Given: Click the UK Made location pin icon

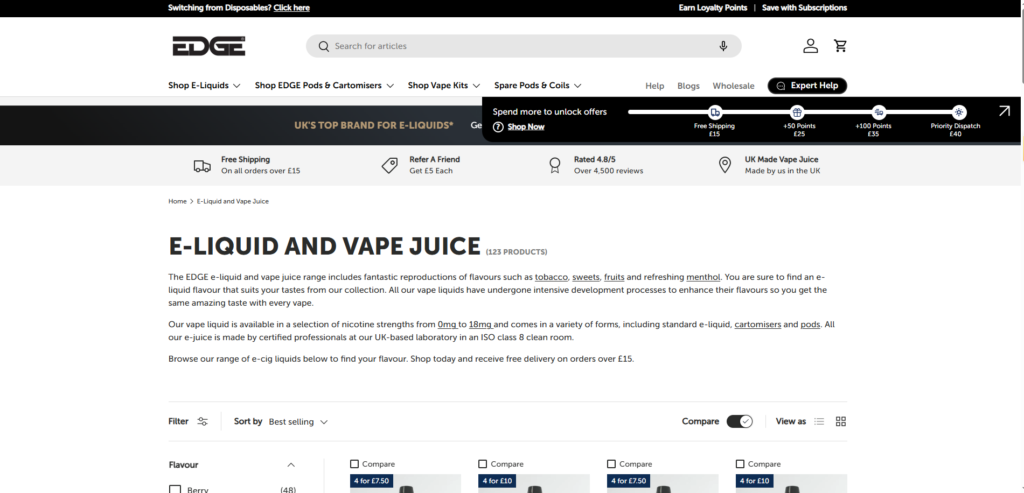Looking at the screenshot, I should click(x=724, y=165).
